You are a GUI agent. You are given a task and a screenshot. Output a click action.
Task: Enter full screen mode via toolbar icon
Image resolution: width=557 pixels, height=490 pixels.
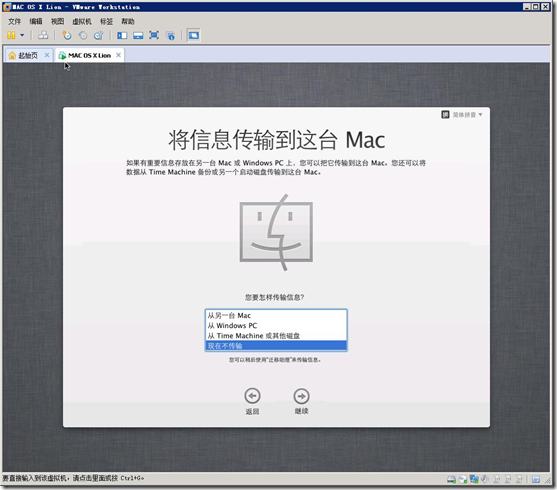154,35
